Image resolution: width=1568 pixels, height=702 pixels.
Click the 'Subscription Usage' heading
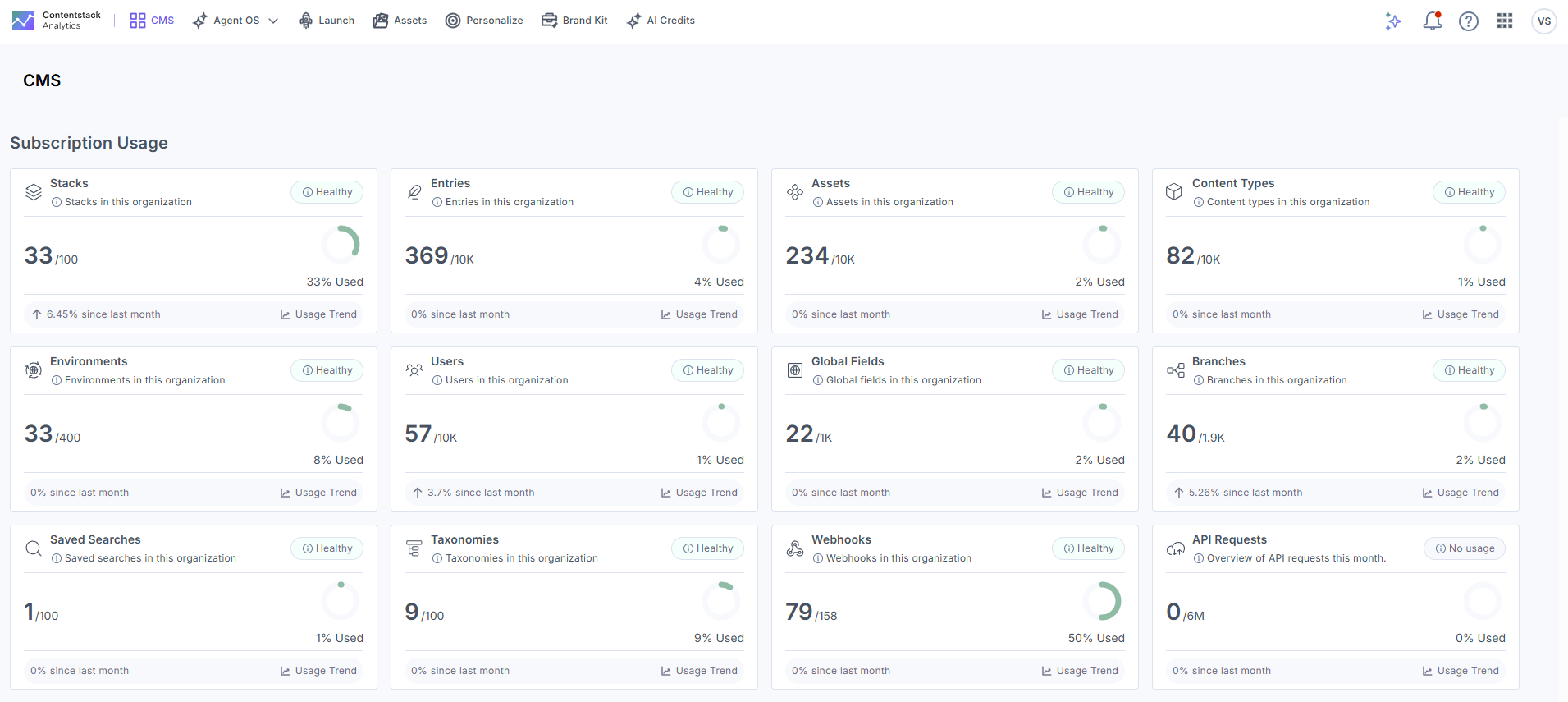coord(89,143)
